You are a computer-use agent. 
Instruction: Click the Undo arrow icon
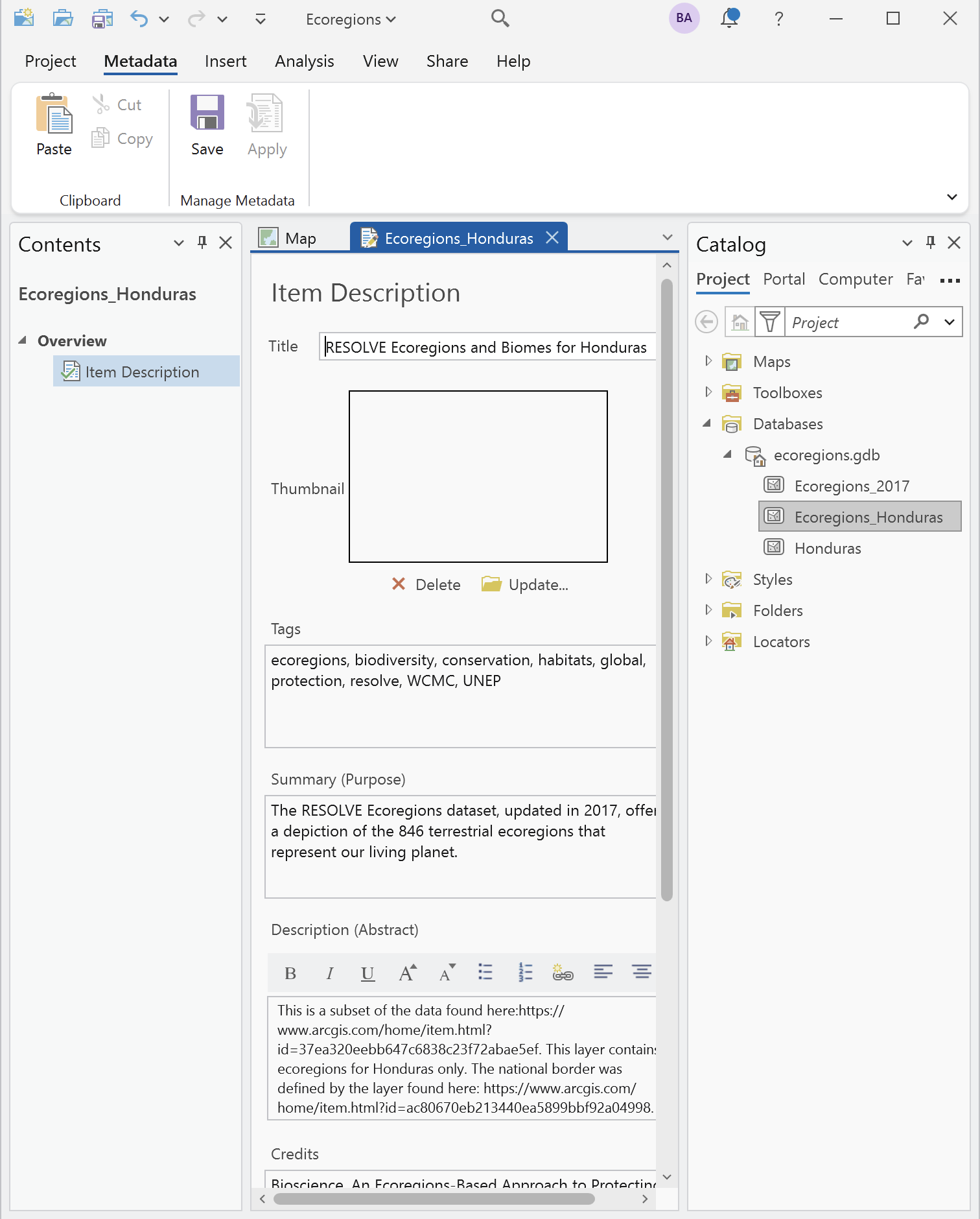pos(139,18)
